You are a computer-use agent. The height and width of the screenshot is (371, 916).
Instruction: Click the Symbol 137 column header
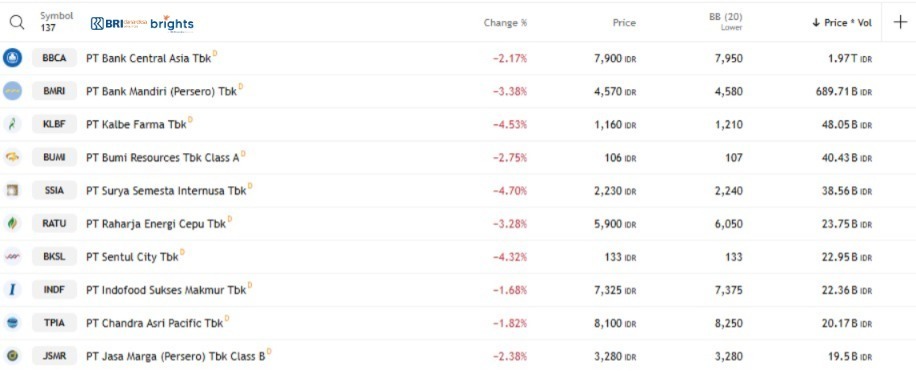[x=57, y=22]
